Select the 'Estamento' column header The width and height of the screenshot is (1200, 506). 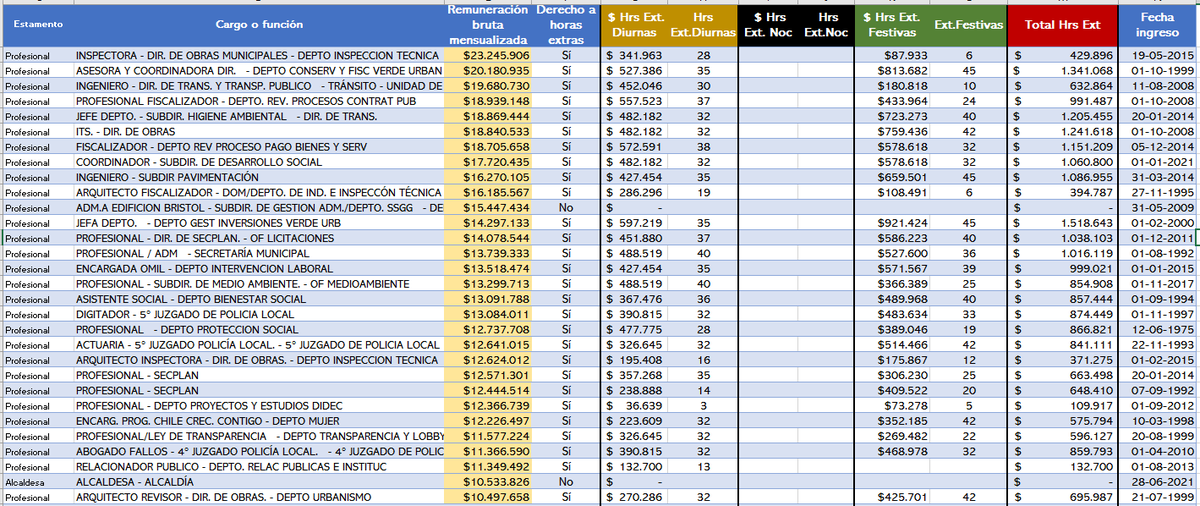pyautogui.click(x=37, y=25)
